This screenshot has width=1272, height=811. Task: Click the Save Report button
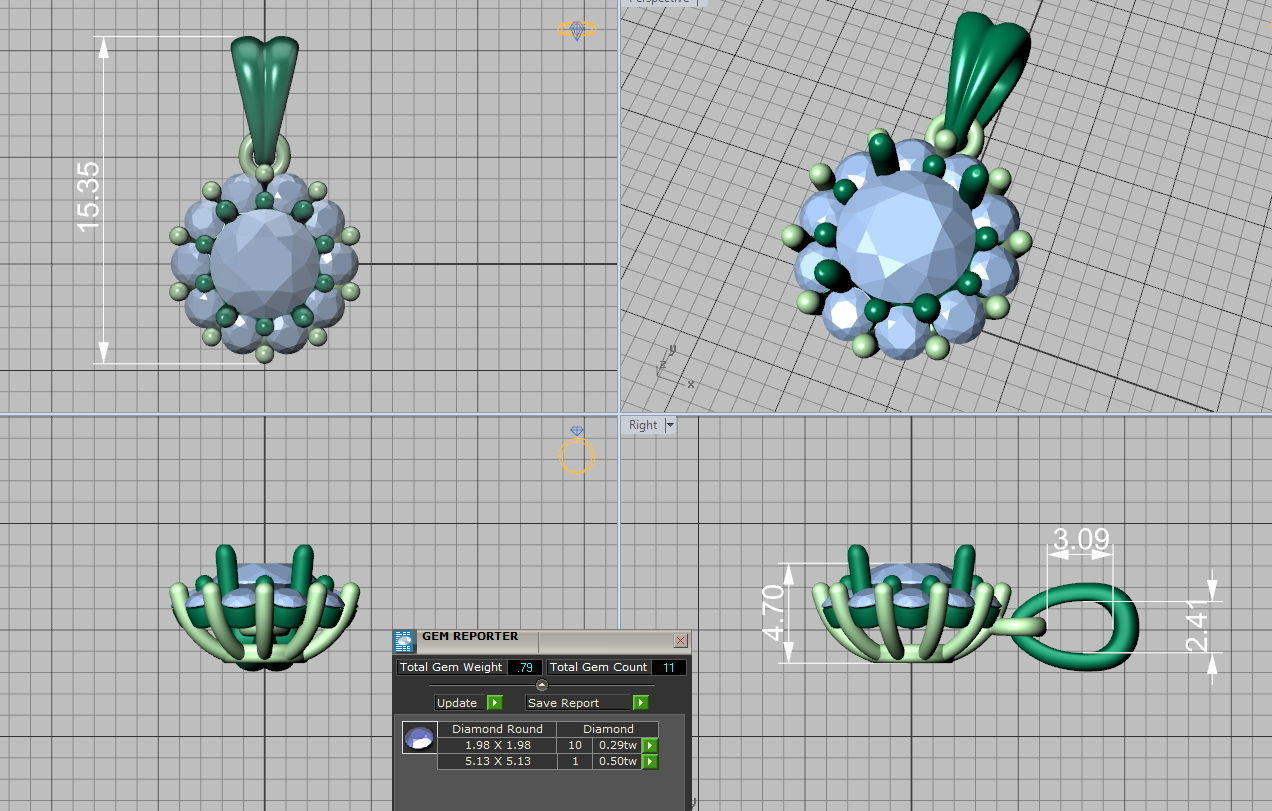(564, 703)
